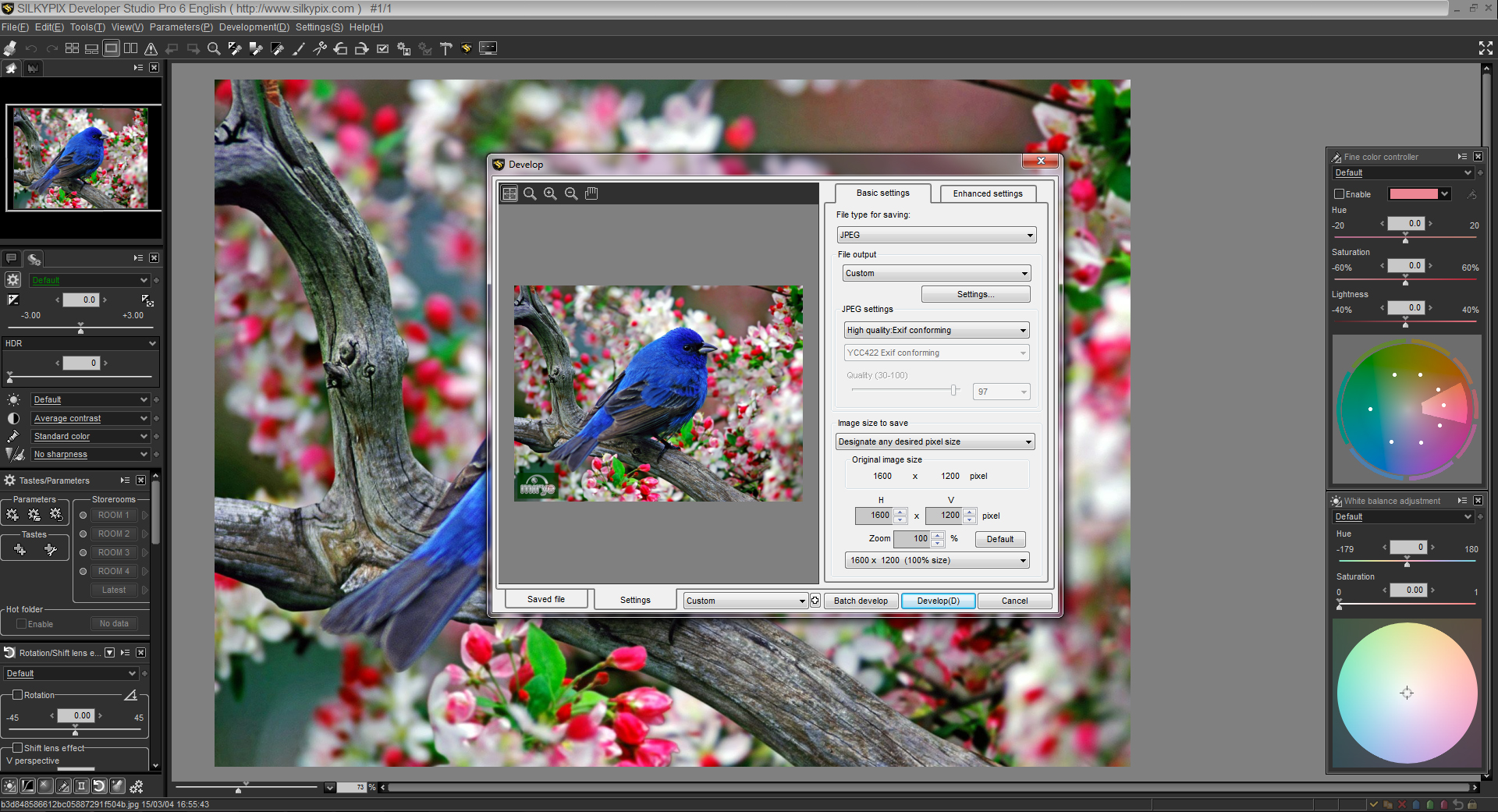Open the File type for saving dropdown
The width and height of the screenshot is (1498, 812).
coord(935,235)
